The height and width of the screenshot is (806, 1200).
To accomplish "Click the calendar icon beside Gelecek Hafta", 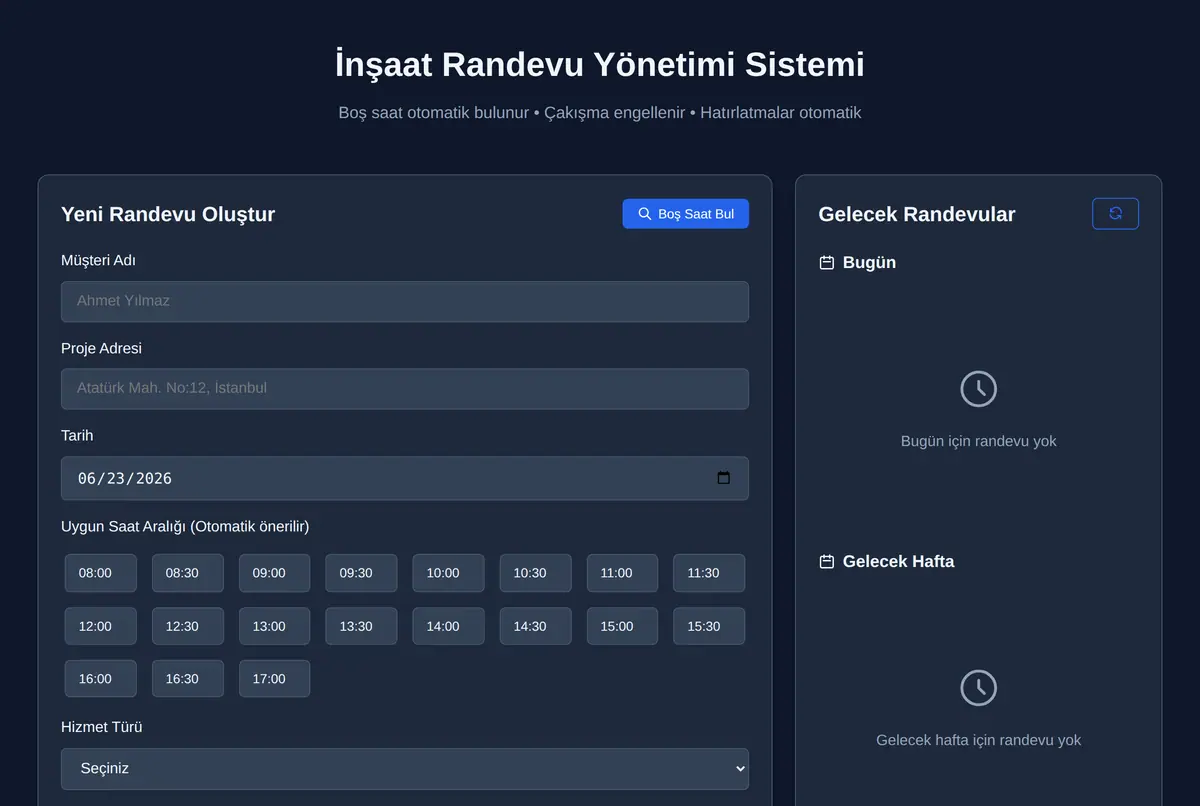I will [x=827, y=562].
